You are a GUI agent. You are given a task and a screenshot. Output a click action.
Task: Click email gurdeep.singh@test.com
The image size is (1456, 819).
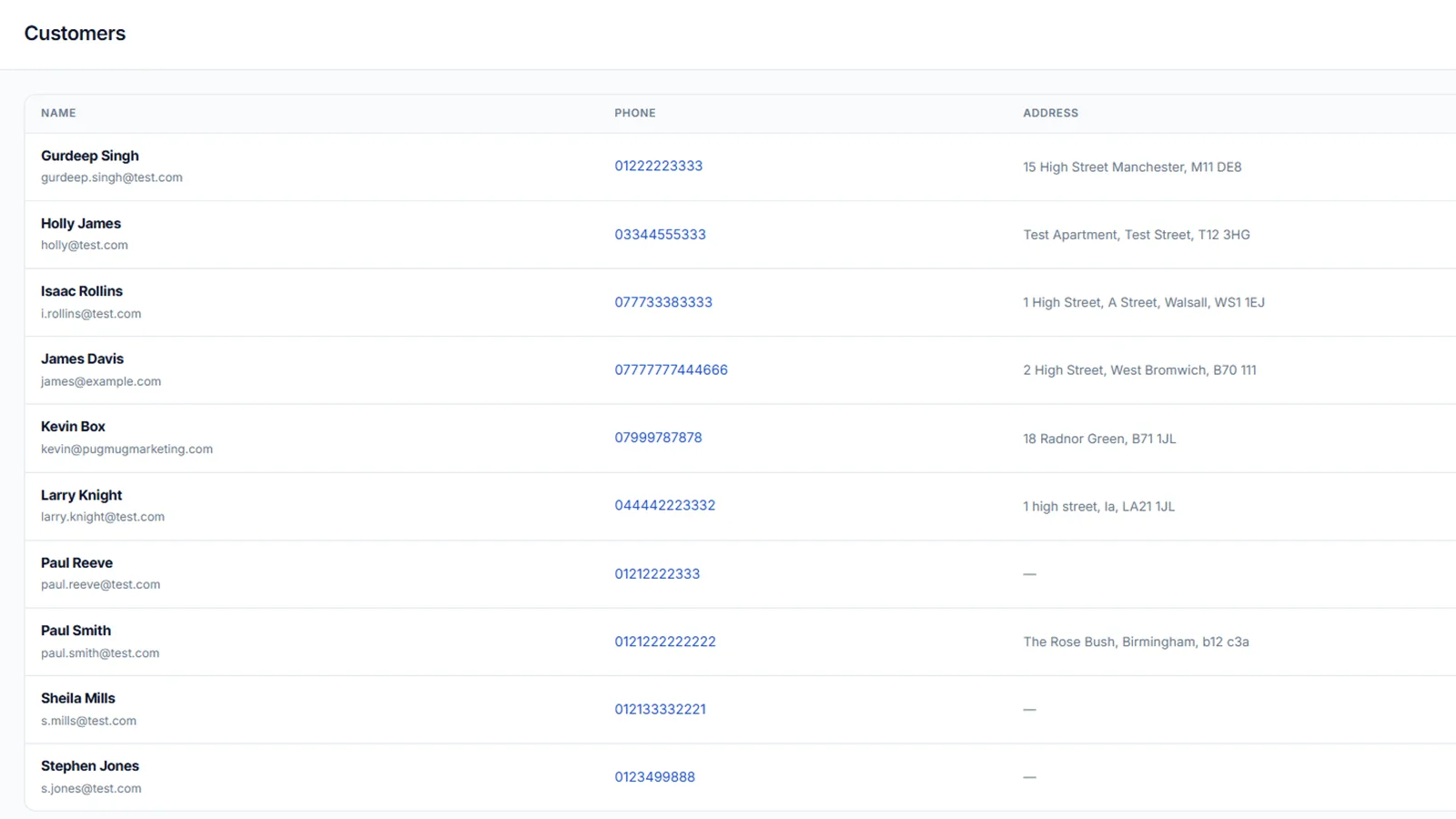(112, 177)
